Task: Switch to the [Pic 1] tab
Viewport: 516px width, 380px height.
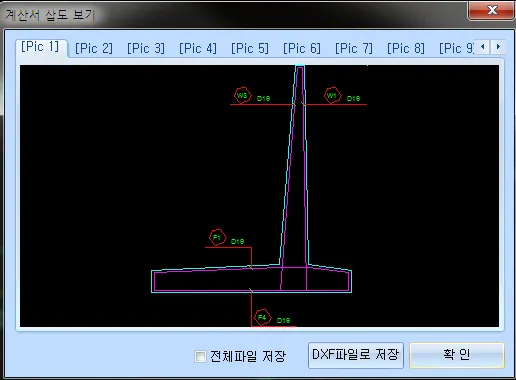Action: click(x=40, y=47)
